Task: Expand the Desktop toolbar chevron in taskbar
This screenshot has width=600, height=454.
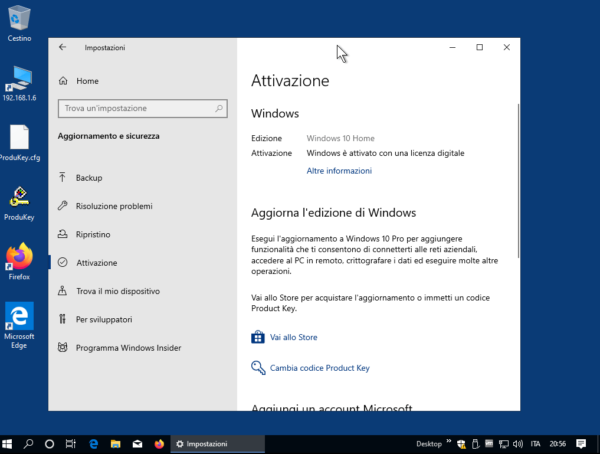Action: click(448, 441)
